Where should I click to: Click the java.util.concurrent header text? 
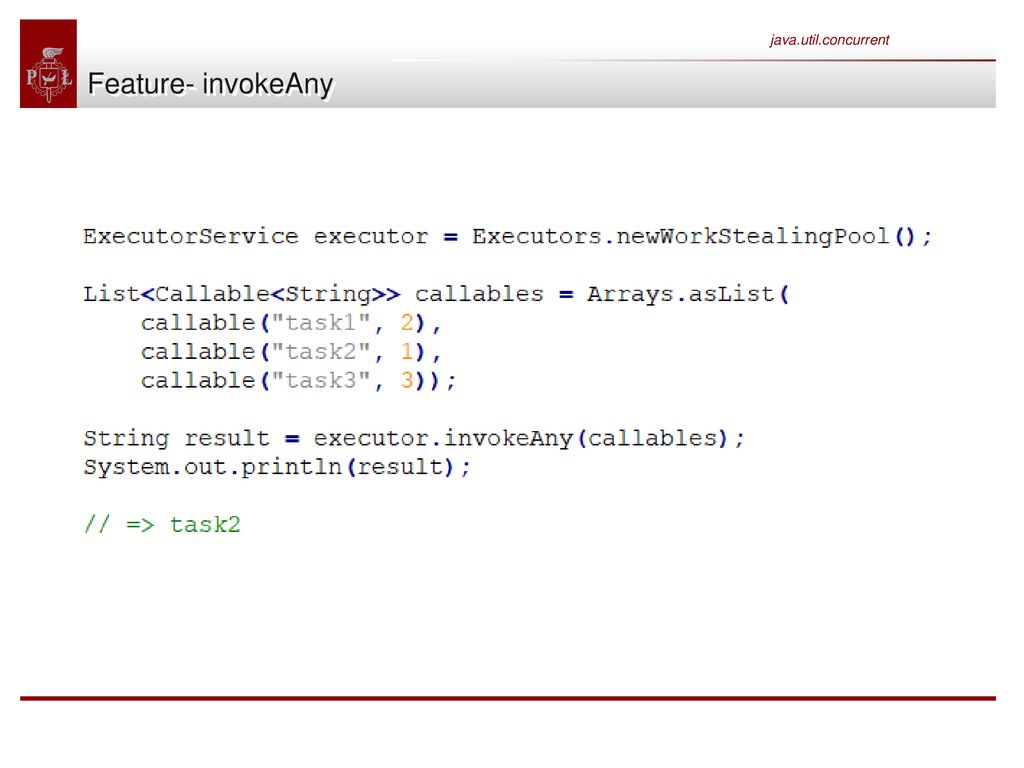pos(829,40)
